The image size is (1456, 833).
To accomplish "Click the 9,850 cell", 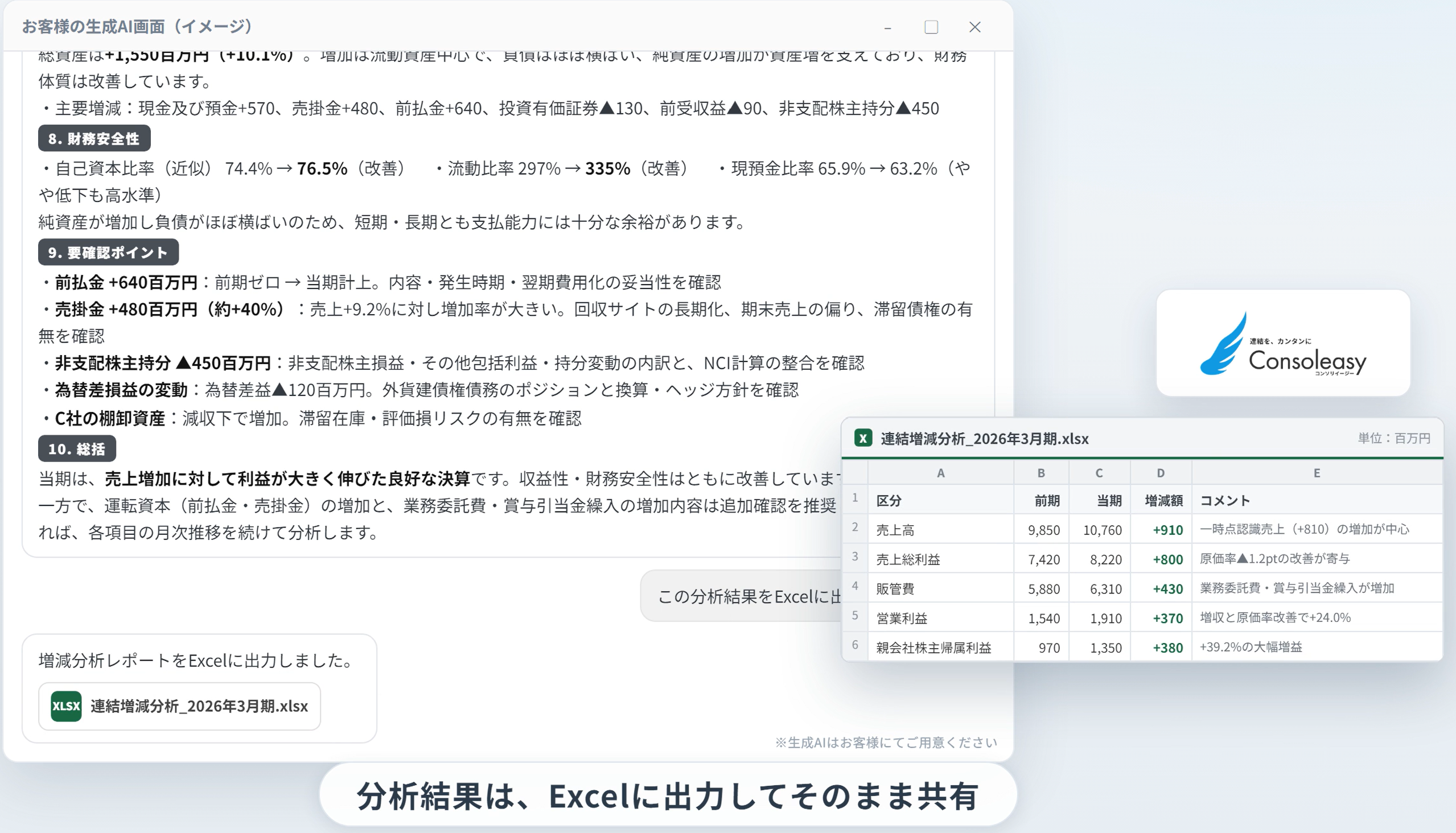I will click(1041, 529).
